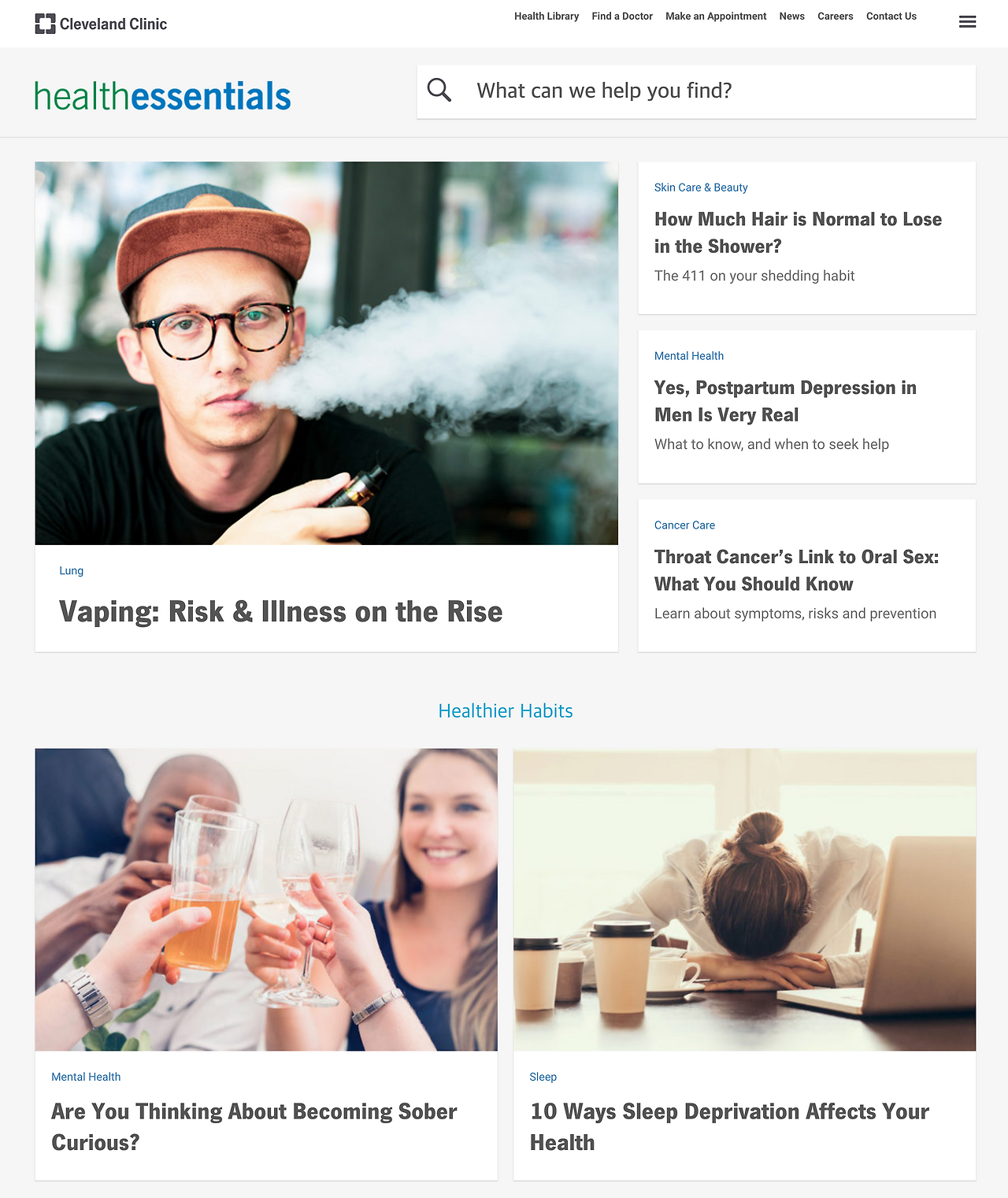Open Postpartum Depression in Men article
Screen dimensions: 1008x1198
click(785, 401)
